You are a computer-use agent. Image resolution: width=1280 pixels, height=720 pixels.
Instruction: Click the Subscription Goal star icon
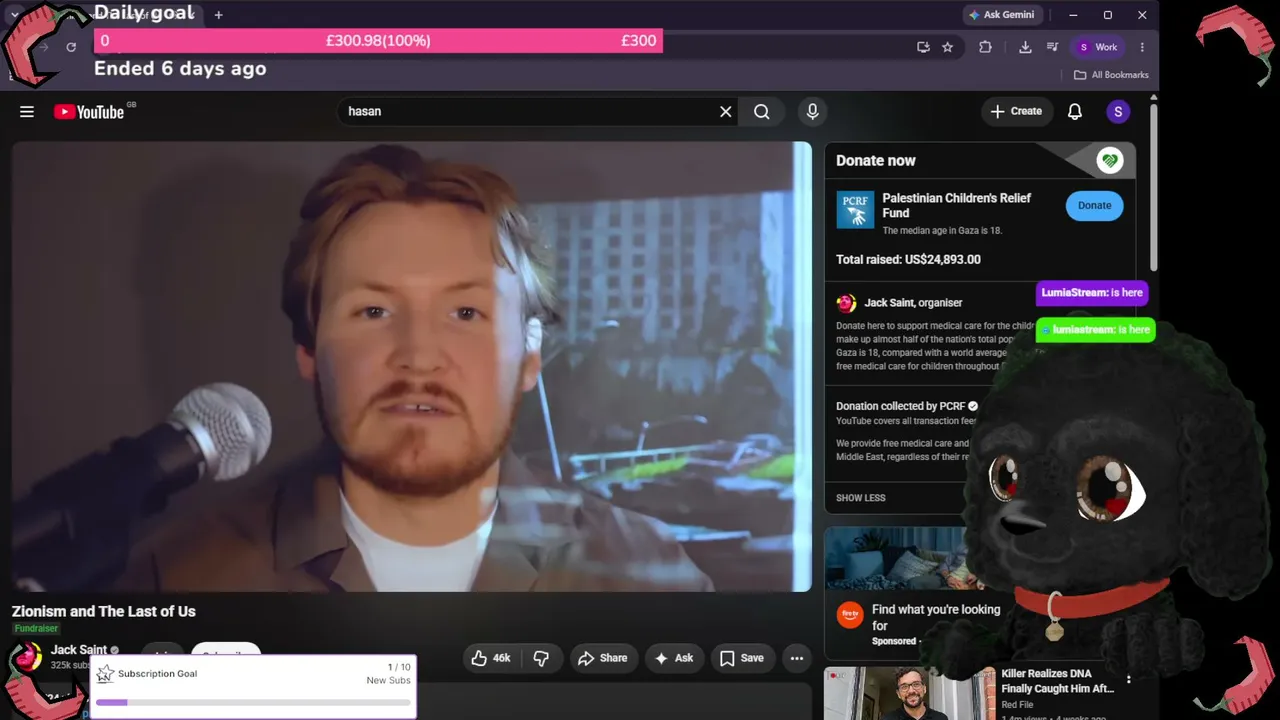pyautogui.click(x=105, y=674)
